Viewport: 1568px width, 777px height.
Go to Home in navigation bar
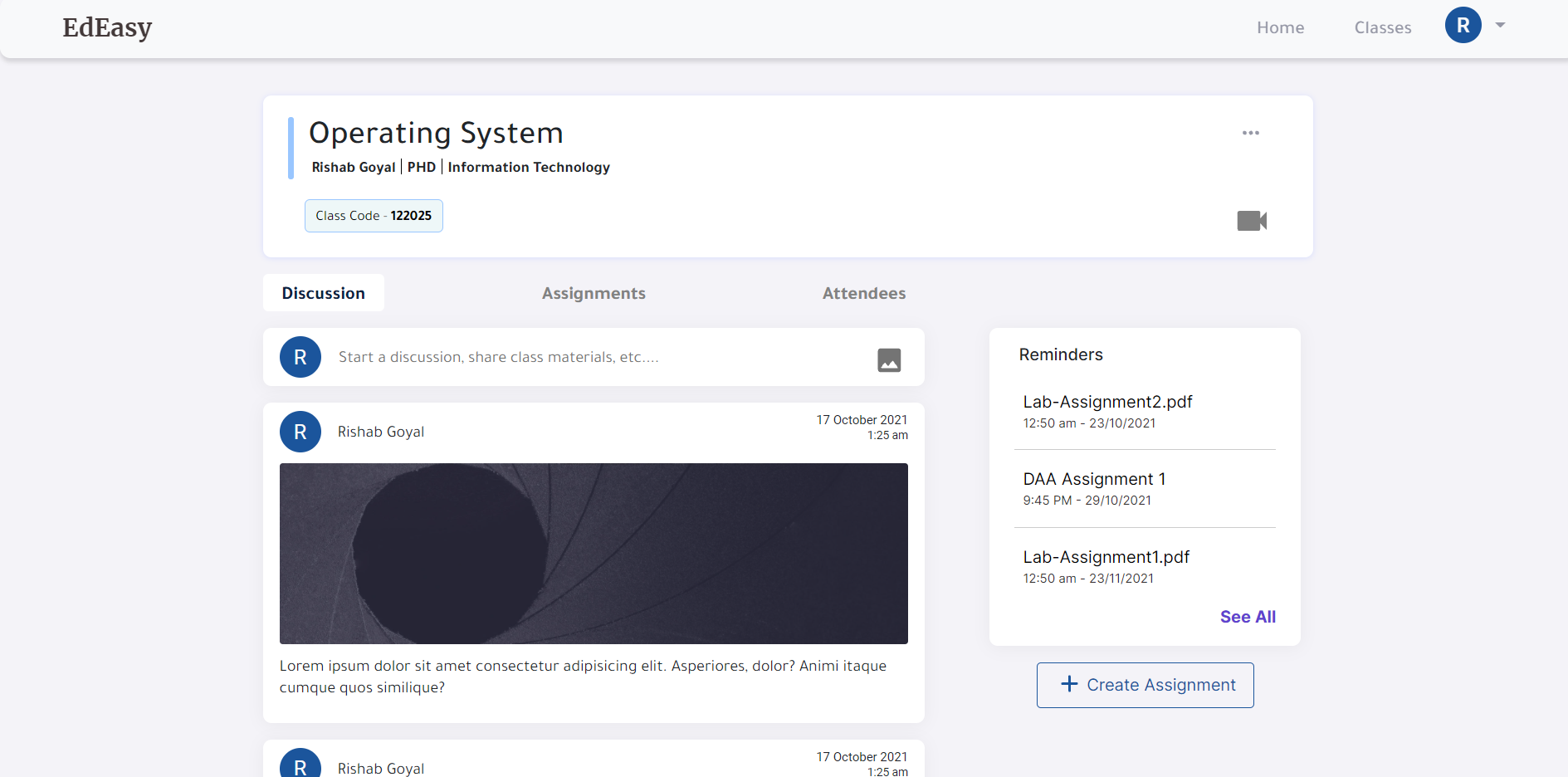coord(1280,27)
